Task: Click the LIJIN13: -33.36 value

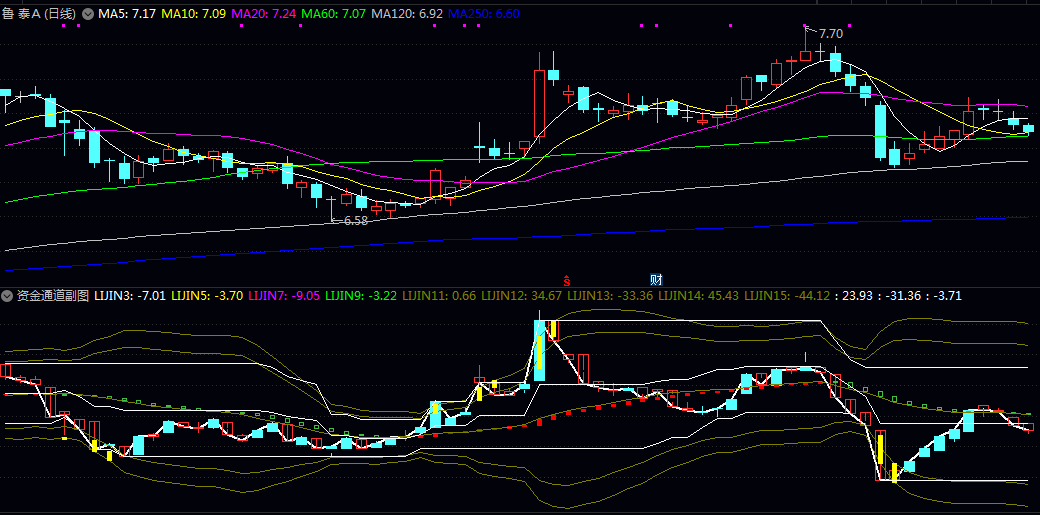Action: 610,296
